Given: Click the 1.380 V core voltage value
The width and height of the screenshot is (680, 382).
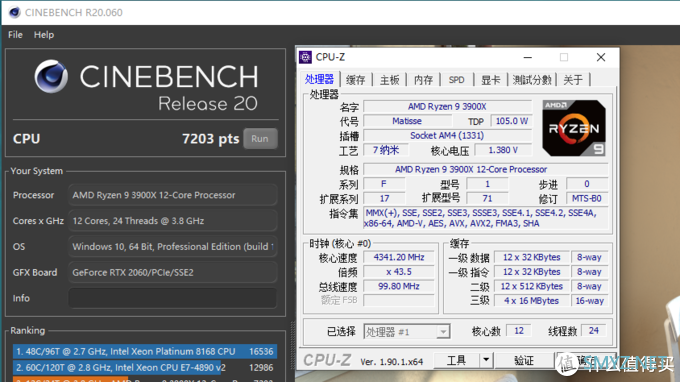Looking at the screenshot, I should (503, 150).
